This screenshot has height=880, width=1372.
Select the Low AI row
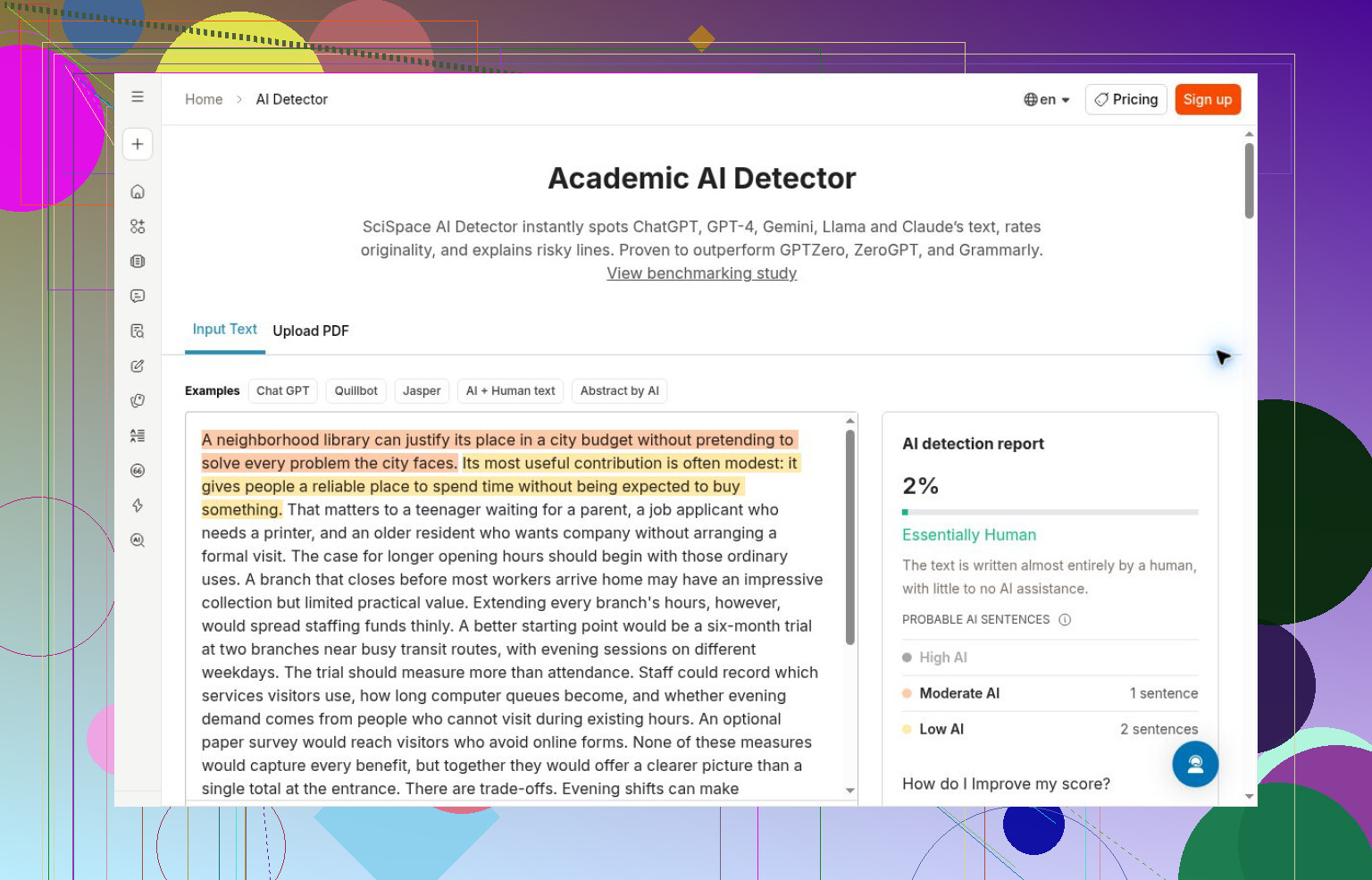pos(1050,729)
